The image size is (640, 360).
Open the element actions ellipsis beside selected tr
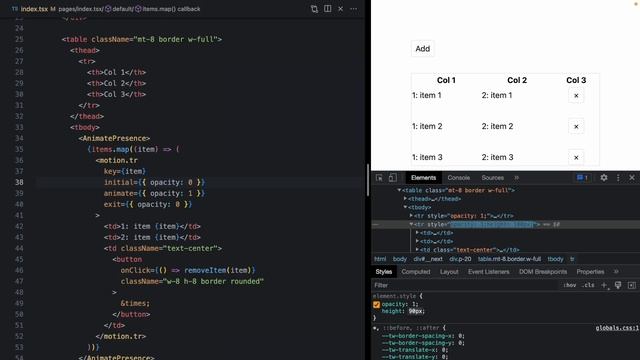click(x=376, y=224)
